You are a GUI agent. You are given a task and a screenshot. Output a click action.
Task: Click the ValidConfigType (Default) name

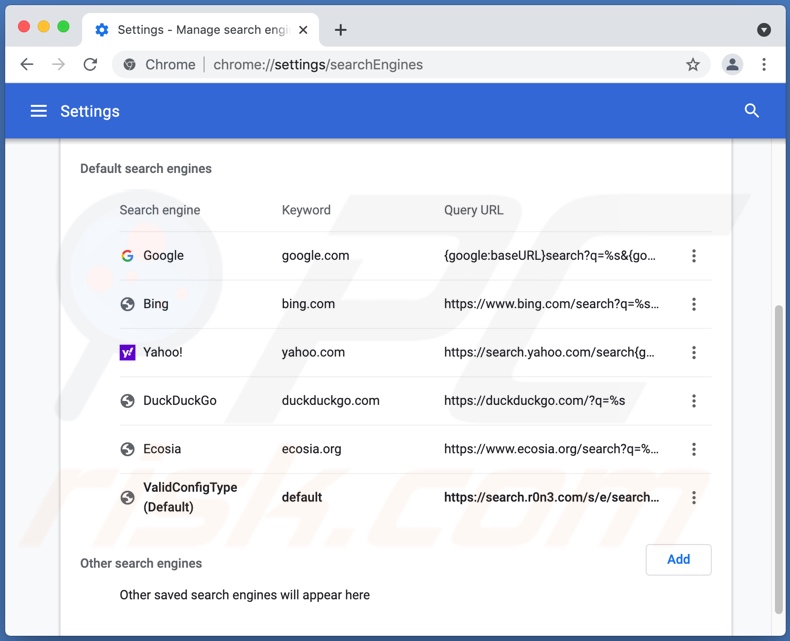tap(190, 497)
